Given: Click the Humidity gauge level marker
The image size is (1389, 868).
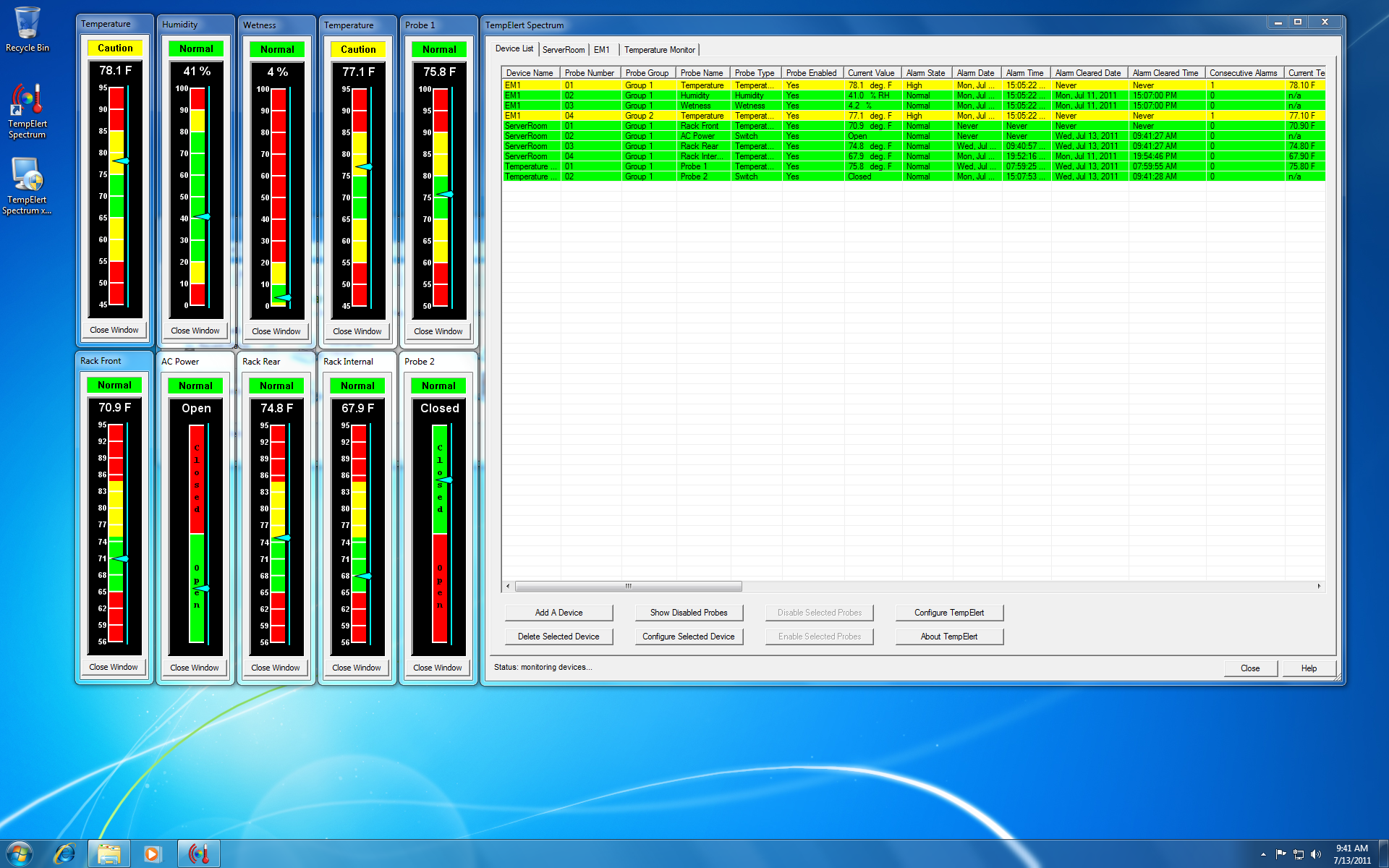Looking at the screenshot, I should pos(201,217).
